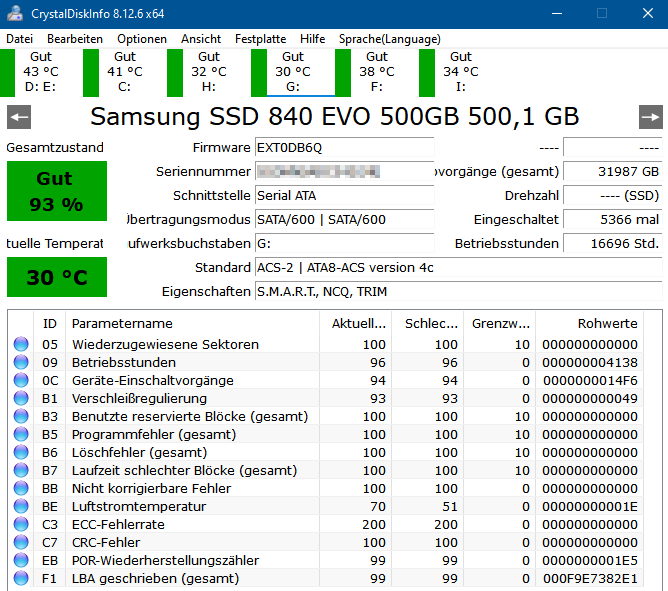Select disk tab G: at 30 °C
The height and width of the screenshot is (591, 668).
(x=292, y=72)
